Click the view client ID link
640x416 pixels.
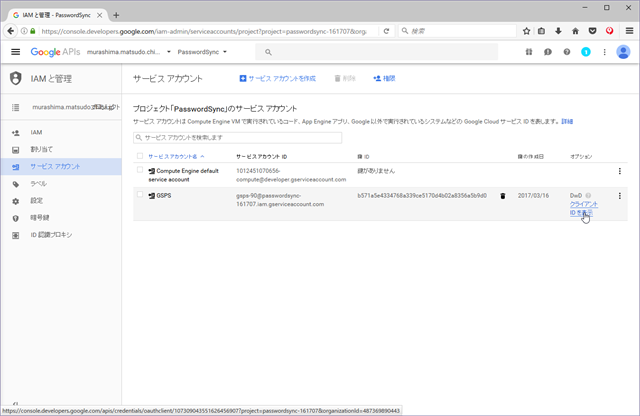[x=584, y=208]
